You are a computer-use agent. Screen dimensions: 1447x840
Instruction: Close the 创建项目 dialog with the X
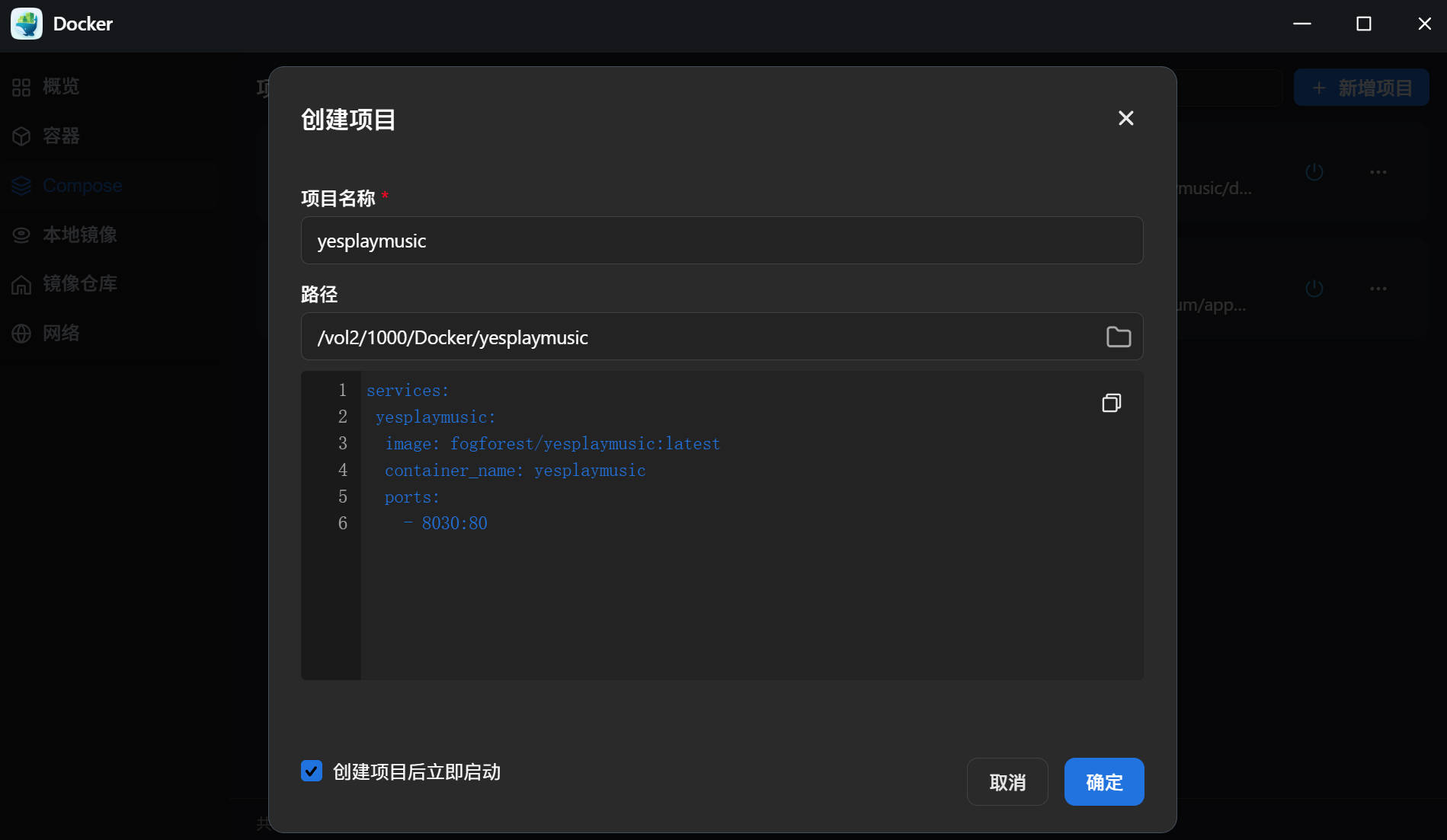pos(1125,118)
